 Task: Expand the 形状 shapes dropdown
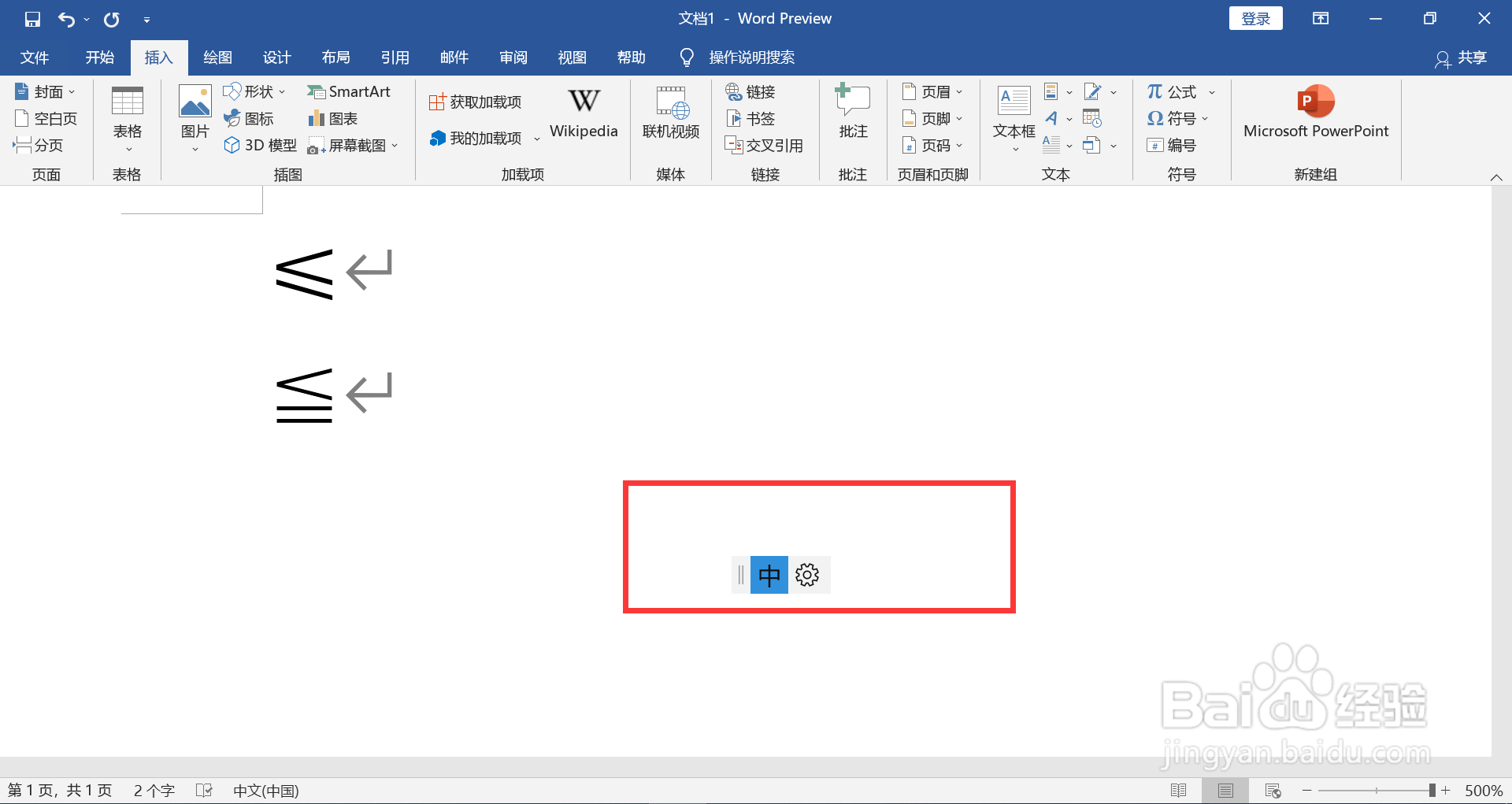(x=283, y=91)
